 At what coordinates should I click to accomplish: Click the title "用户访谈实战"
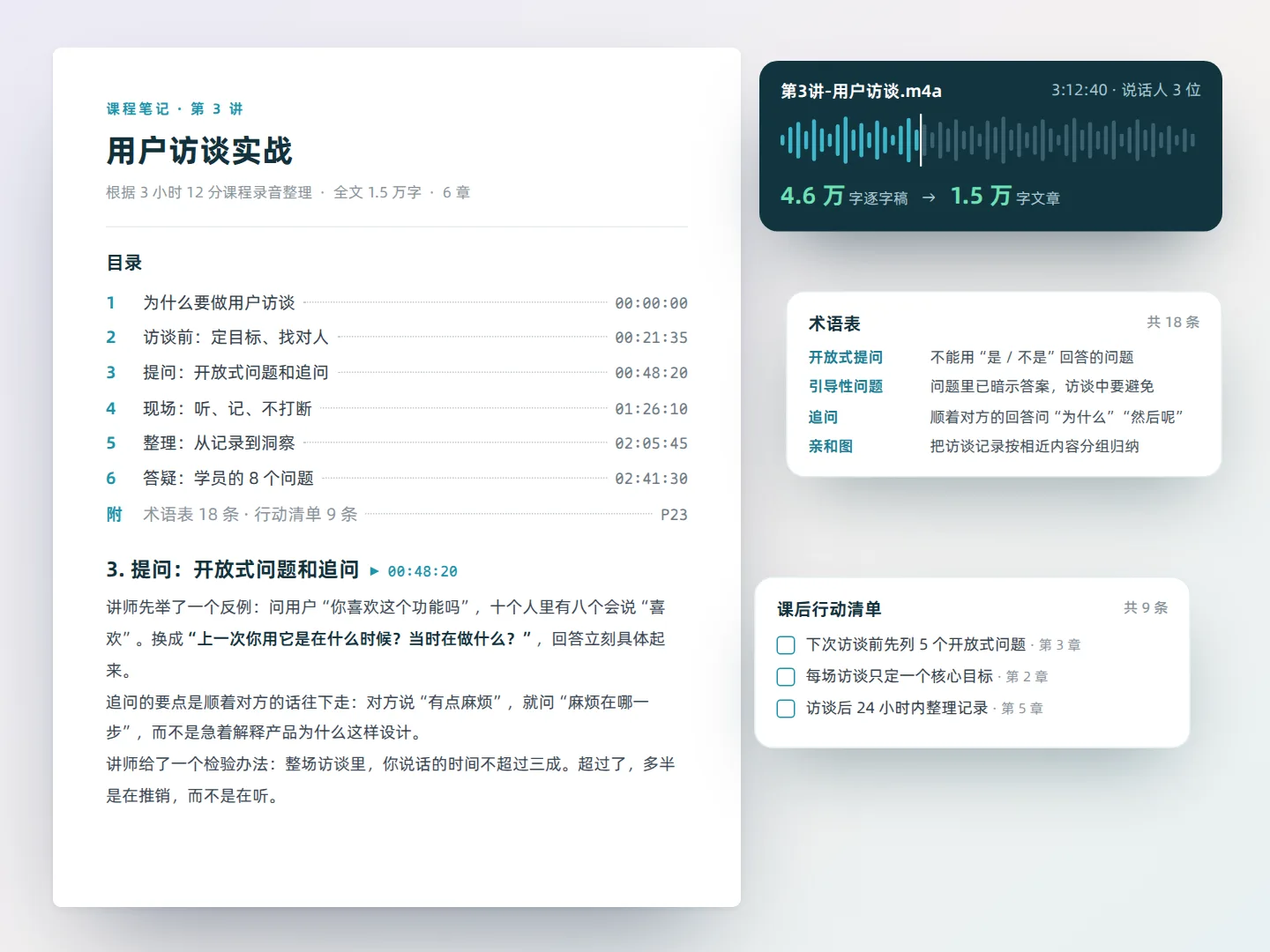click(x=199, y=151)
